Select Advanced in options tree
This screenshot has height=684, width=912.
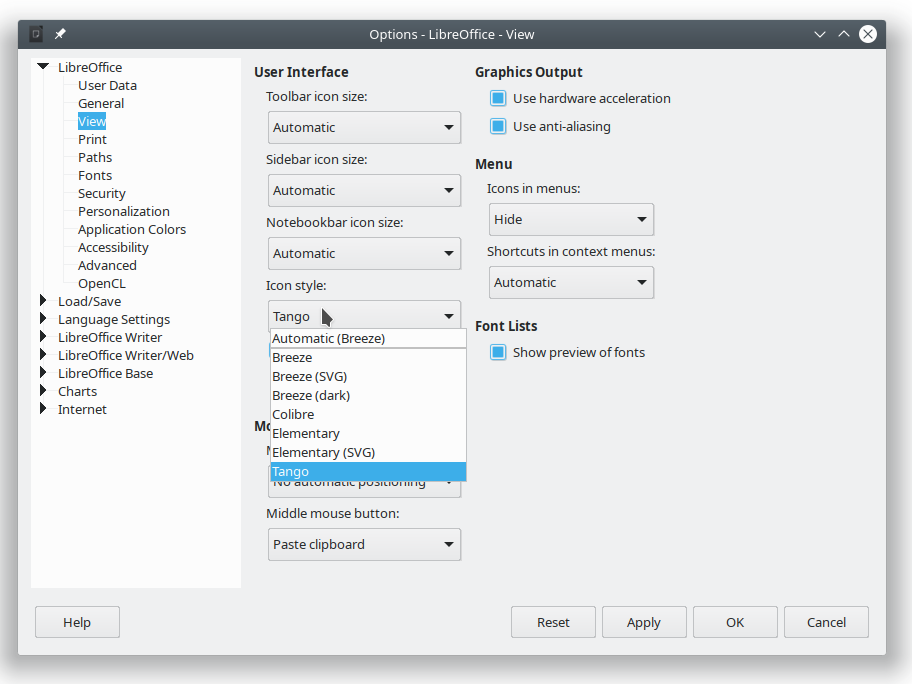108,266
